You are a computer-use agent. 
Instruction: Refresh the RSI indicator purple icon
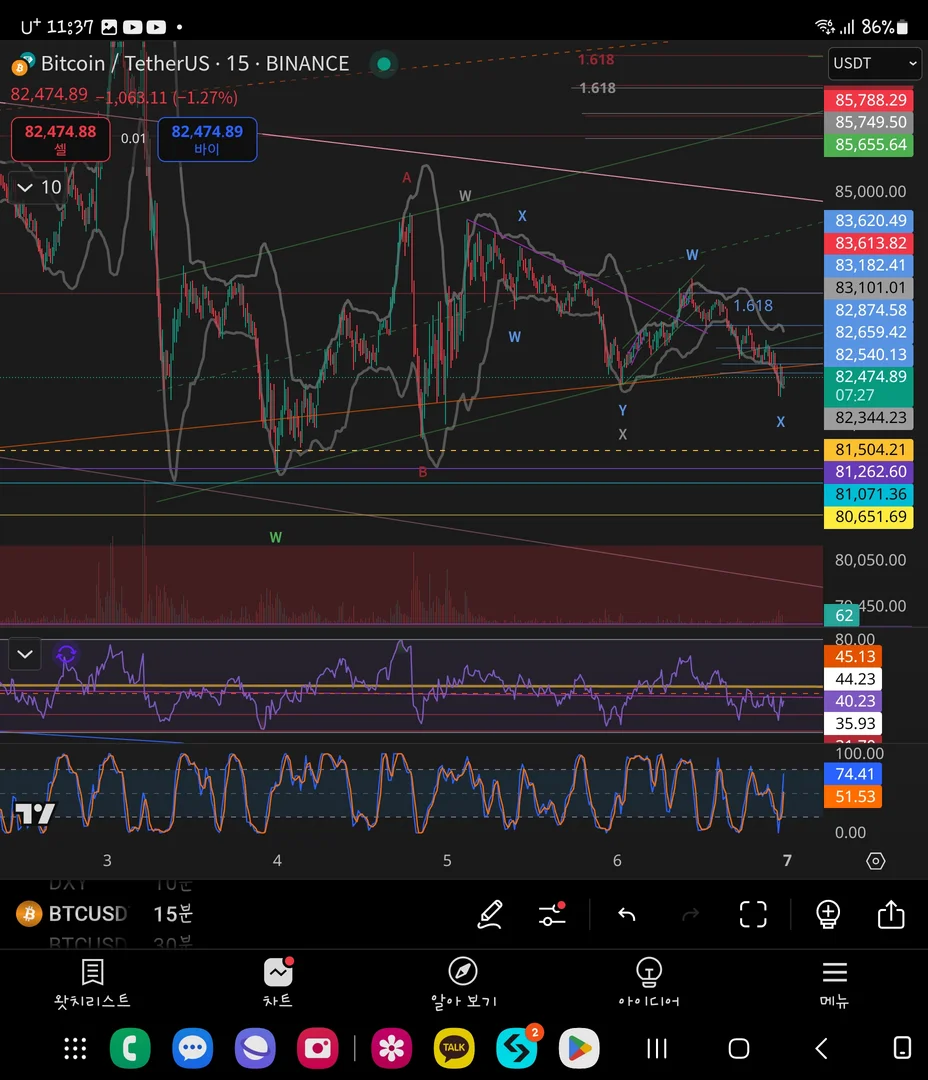(66, 654)
